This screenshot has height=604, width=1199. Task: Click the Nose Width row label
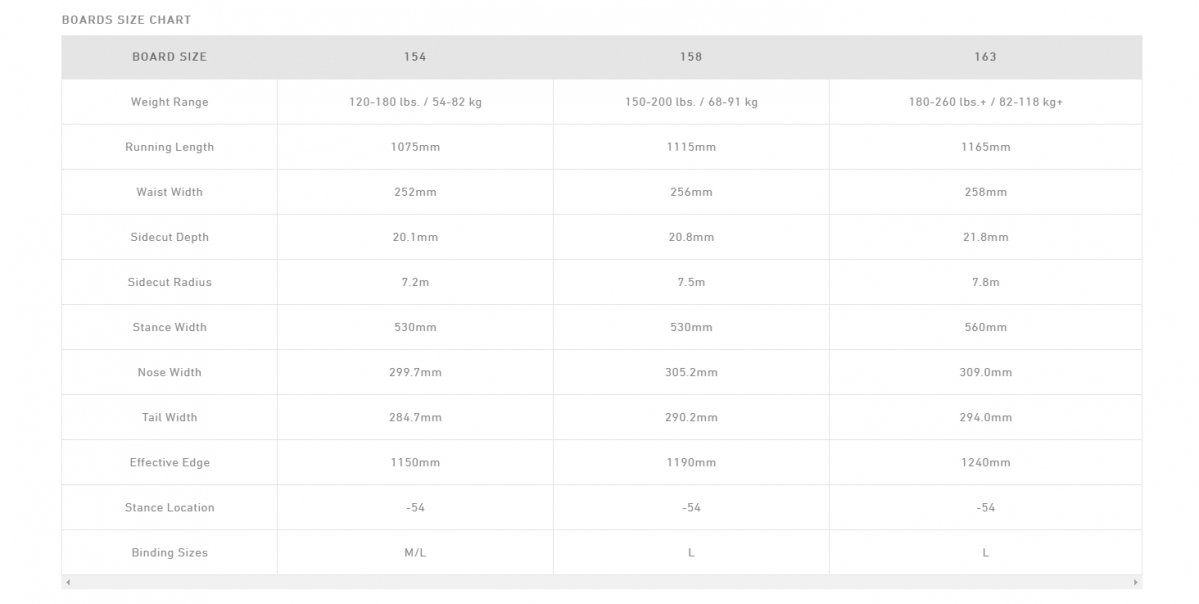pos(169,372)
